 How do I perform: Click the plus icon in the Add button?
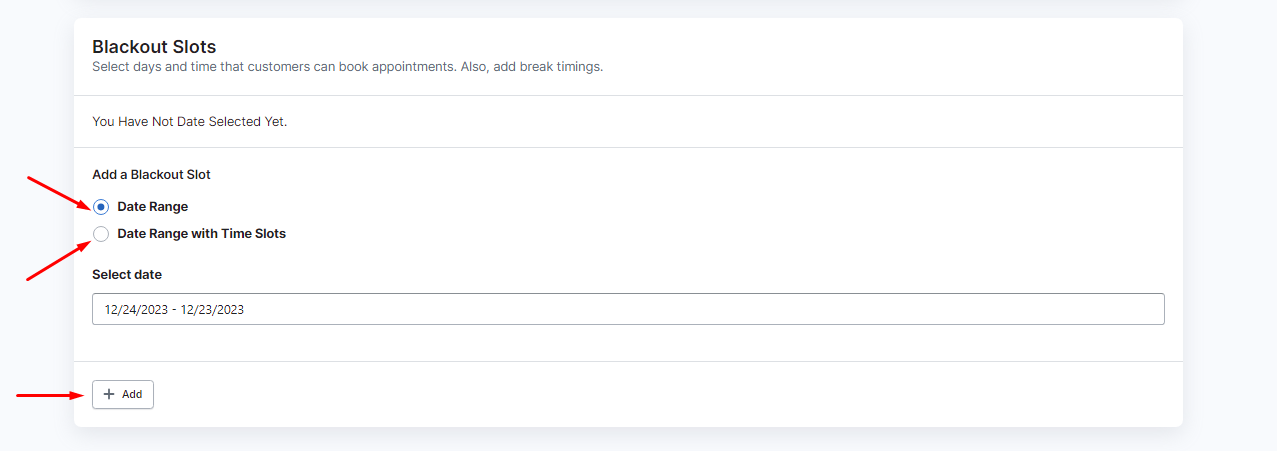coord(109,394)
